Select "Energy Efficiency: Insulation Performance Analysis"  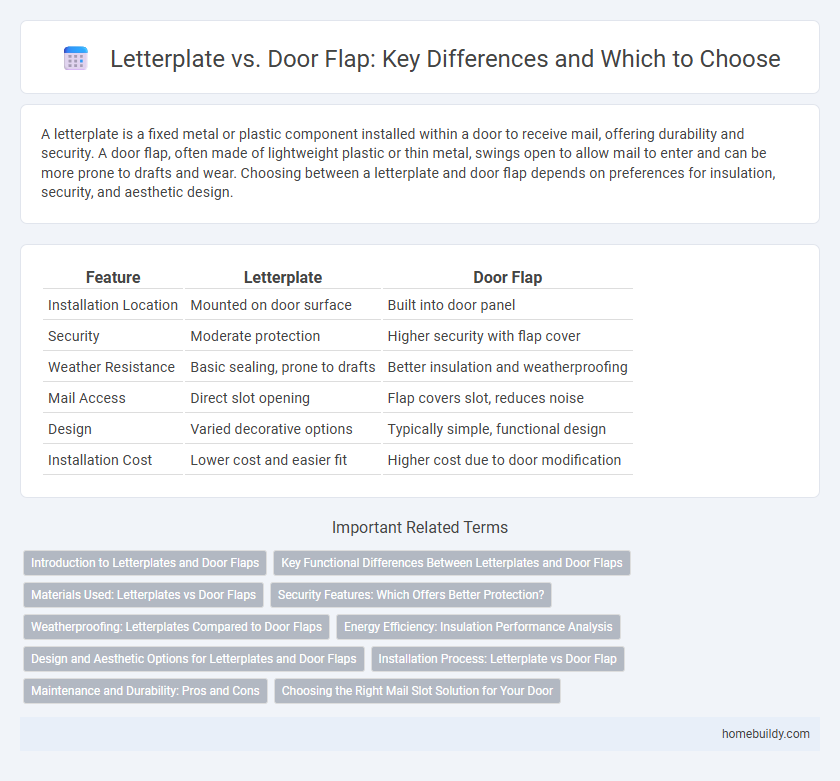(x=478, y=627)
